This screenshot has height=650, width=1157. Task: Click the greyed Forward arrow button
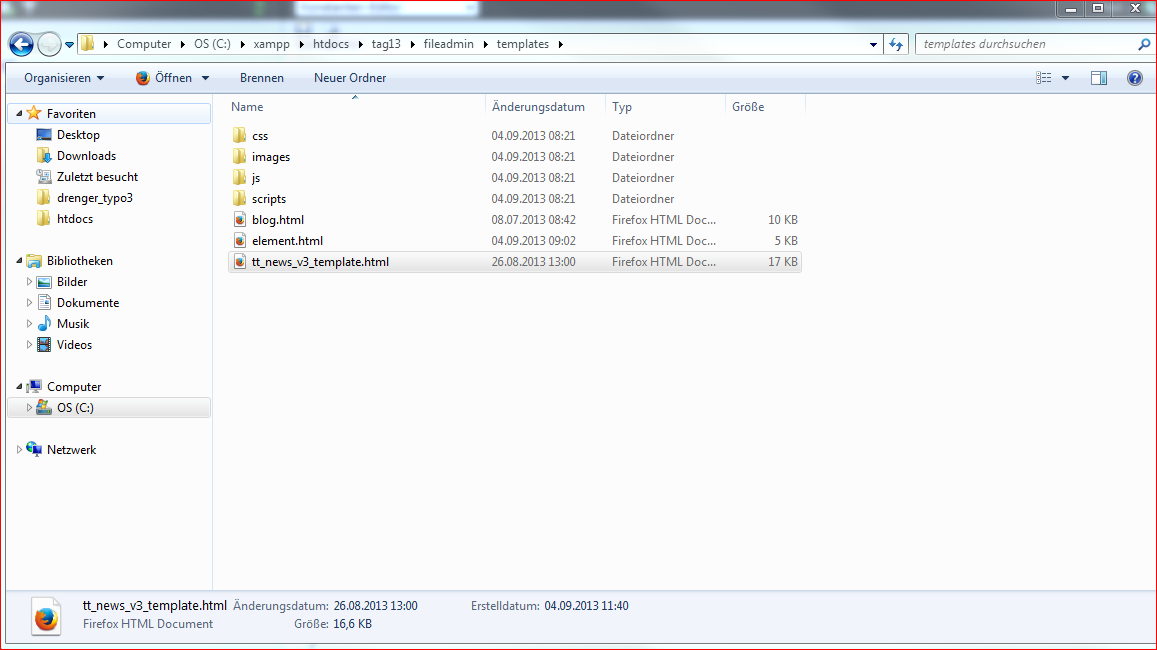coord(49,44)
